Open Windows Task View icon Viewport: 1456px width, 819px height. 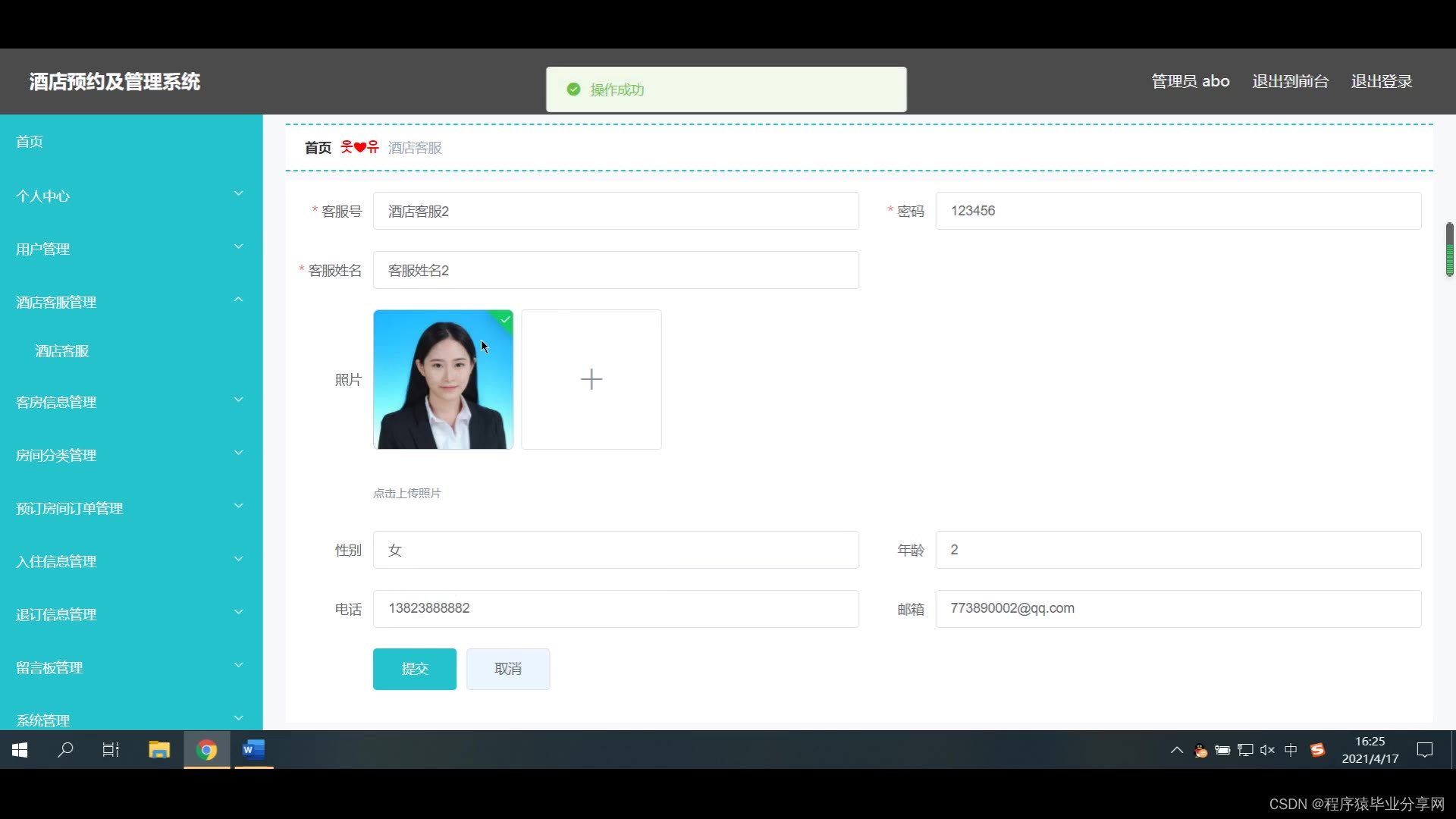click(111, 750)
